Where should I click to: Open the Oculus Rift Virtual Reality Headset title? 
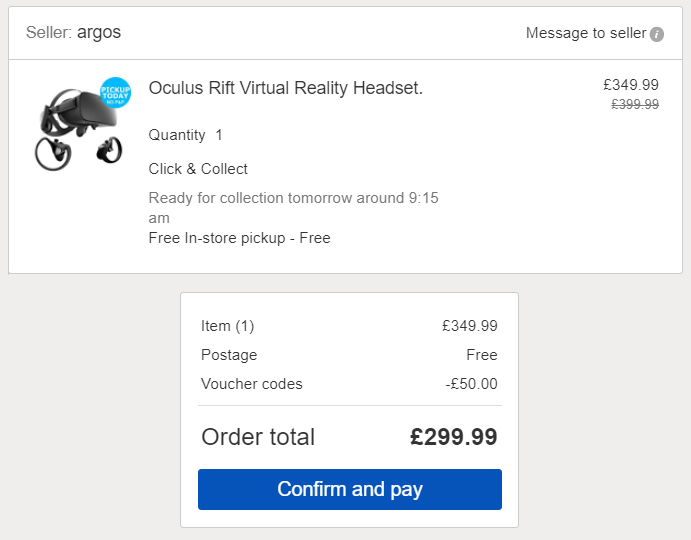(286, 88)
